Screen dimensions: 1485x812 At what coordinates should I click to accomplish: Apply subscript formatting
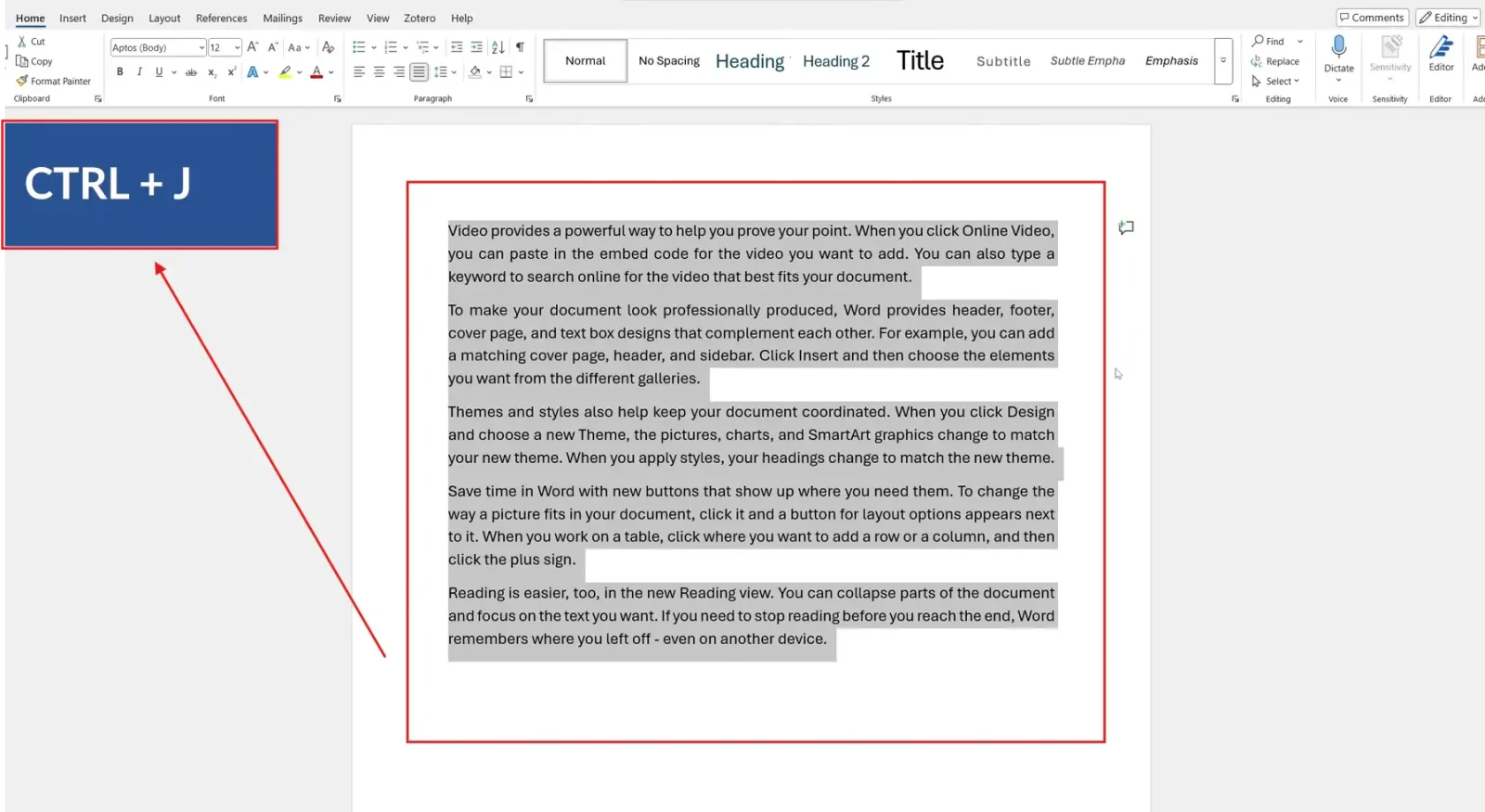pos(213,72)
